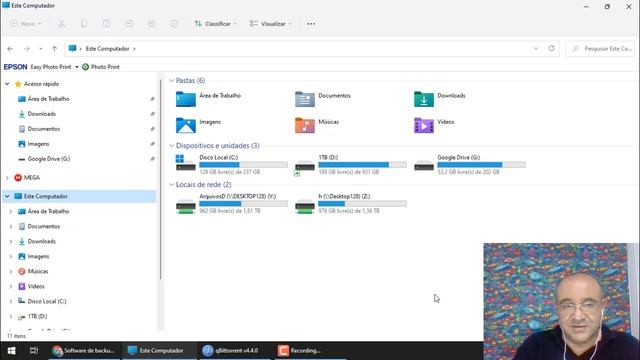640x360 pixels.
Task: Click the Pesquisar Este Computador search box
Action: (x=600, y=49)
